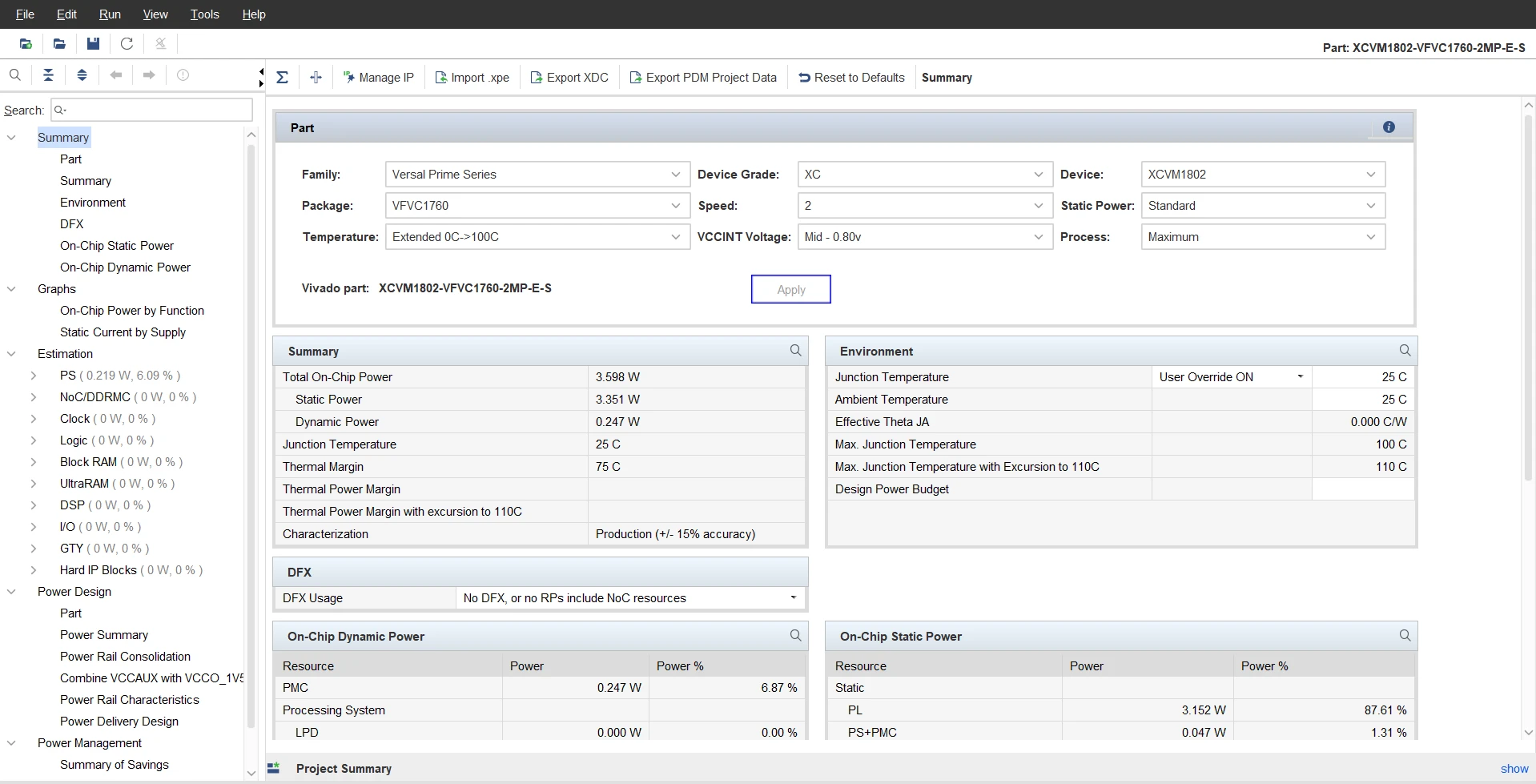1536x784 pixels.
Task: Click the magnifier icon above the search field
Action: 15,75
